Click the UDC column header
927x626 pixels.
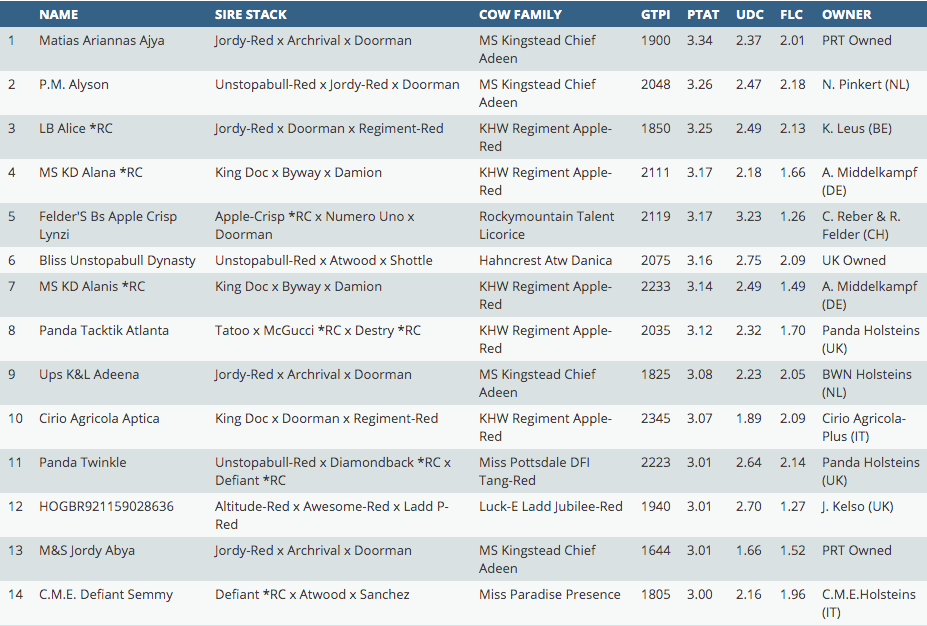tap(750, 15)
